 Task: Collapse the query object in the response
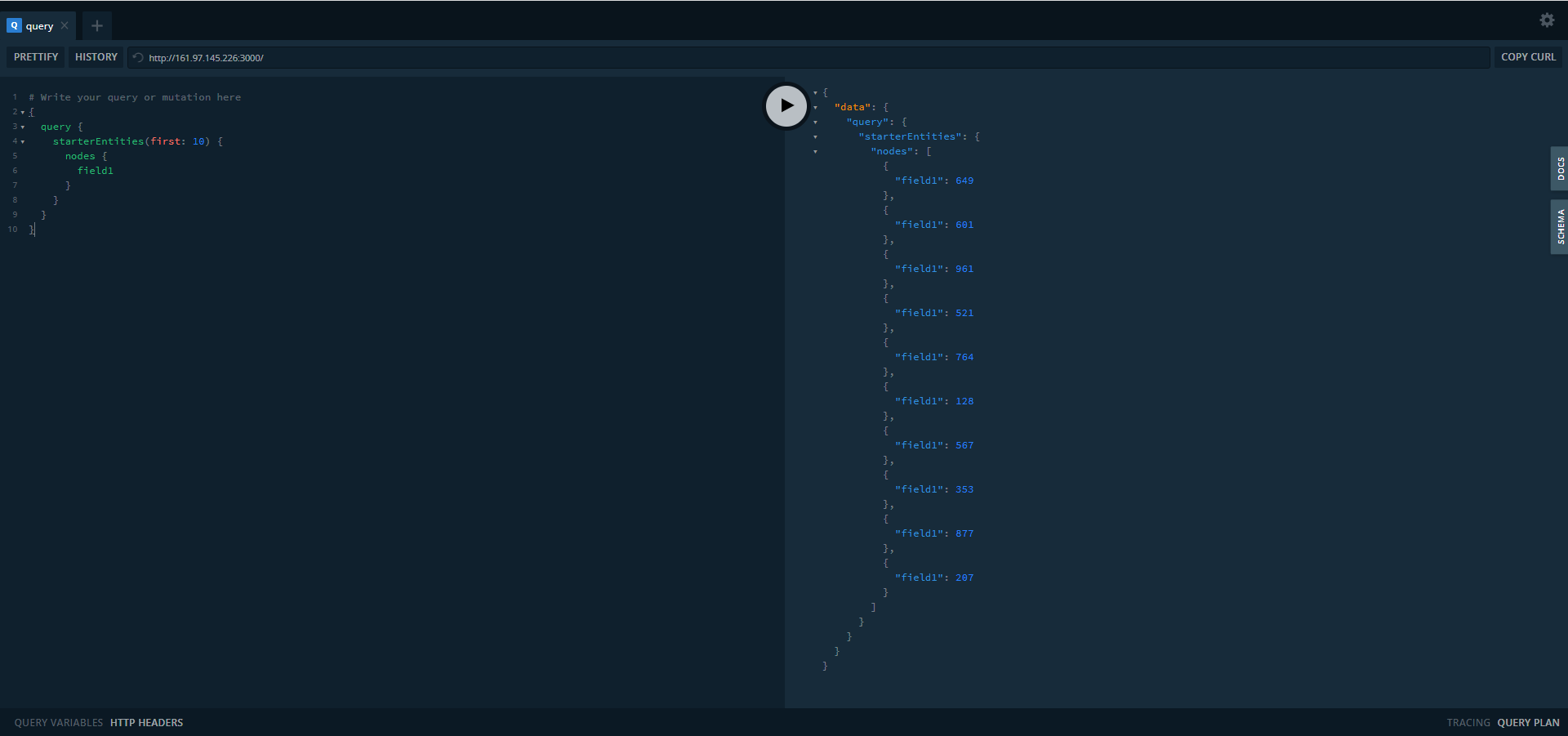815,122
